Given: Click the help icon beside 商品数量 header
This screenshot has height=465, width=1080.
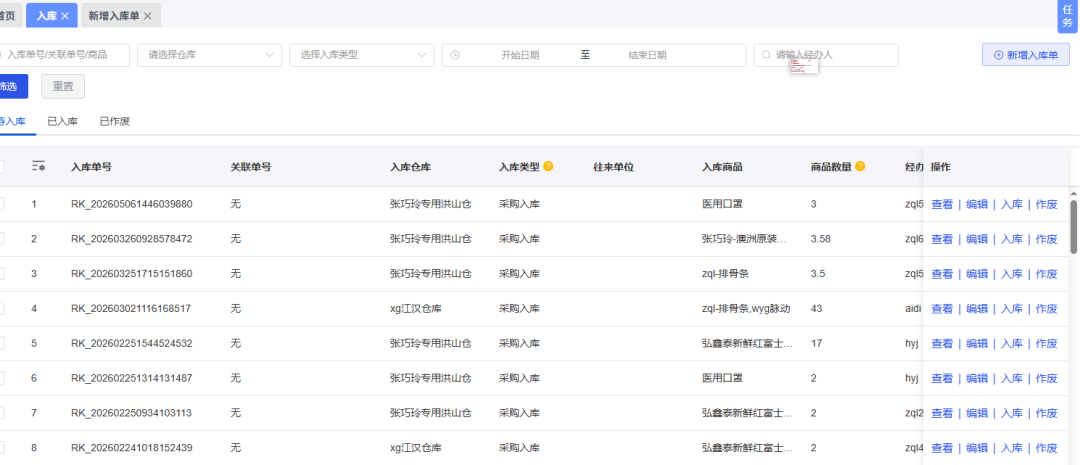Looking at the screenshot, I should pos(860,166).
